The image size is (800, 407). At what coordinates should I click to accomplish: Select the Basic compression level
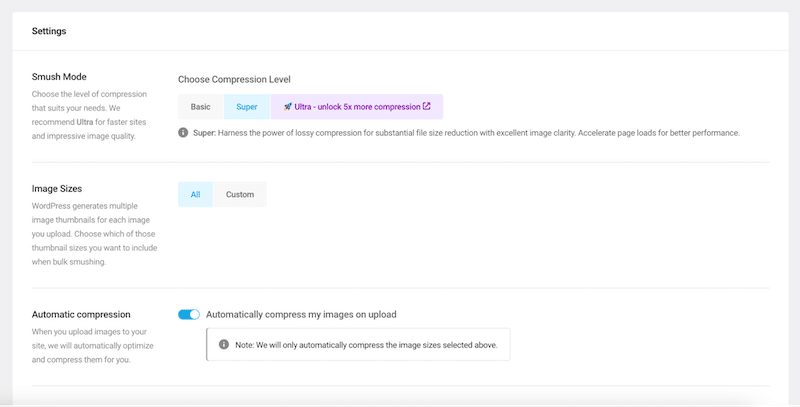coord(201,106)
